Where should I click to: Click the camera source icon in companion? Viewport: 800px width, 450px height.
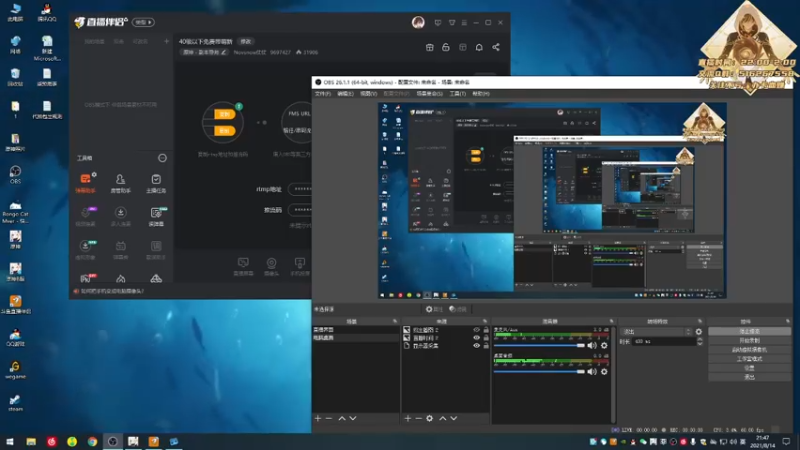271,267
